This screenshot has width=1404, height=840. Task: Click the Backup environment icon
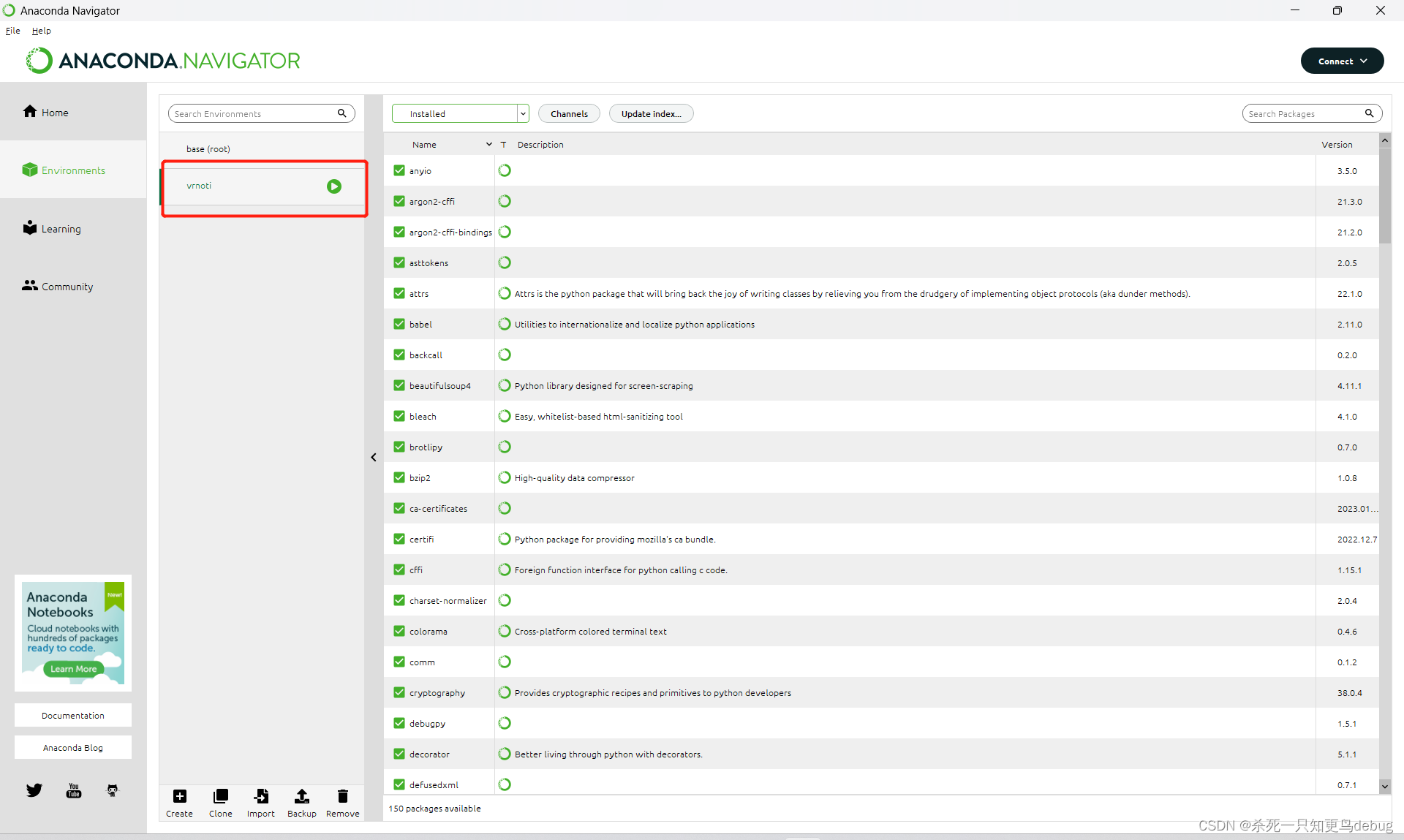tap(303, 797)
